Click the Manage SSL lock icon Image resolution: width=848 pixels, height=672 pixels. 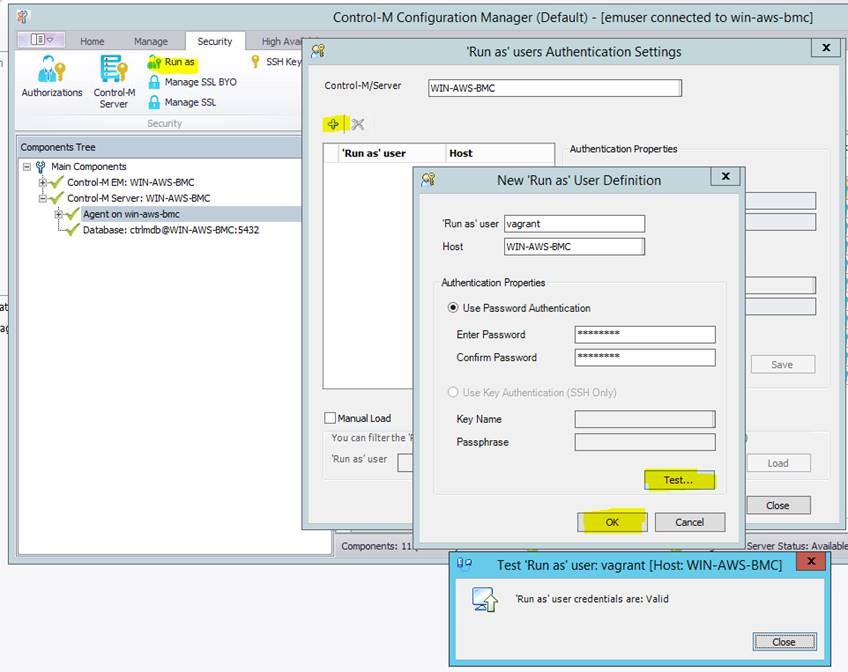tap(154, 102)
